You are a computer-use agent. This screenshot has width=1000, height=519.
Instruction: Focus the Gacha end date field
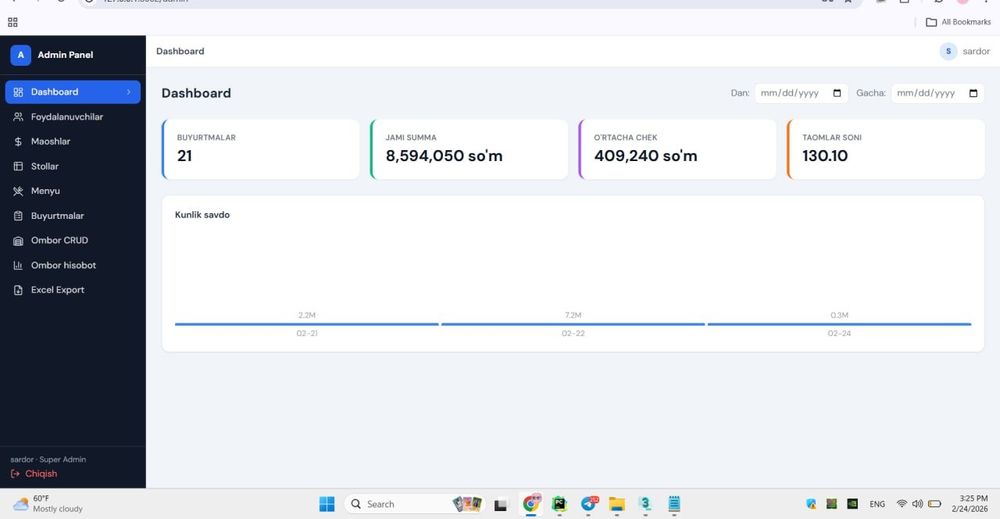[x=938, y=93]
